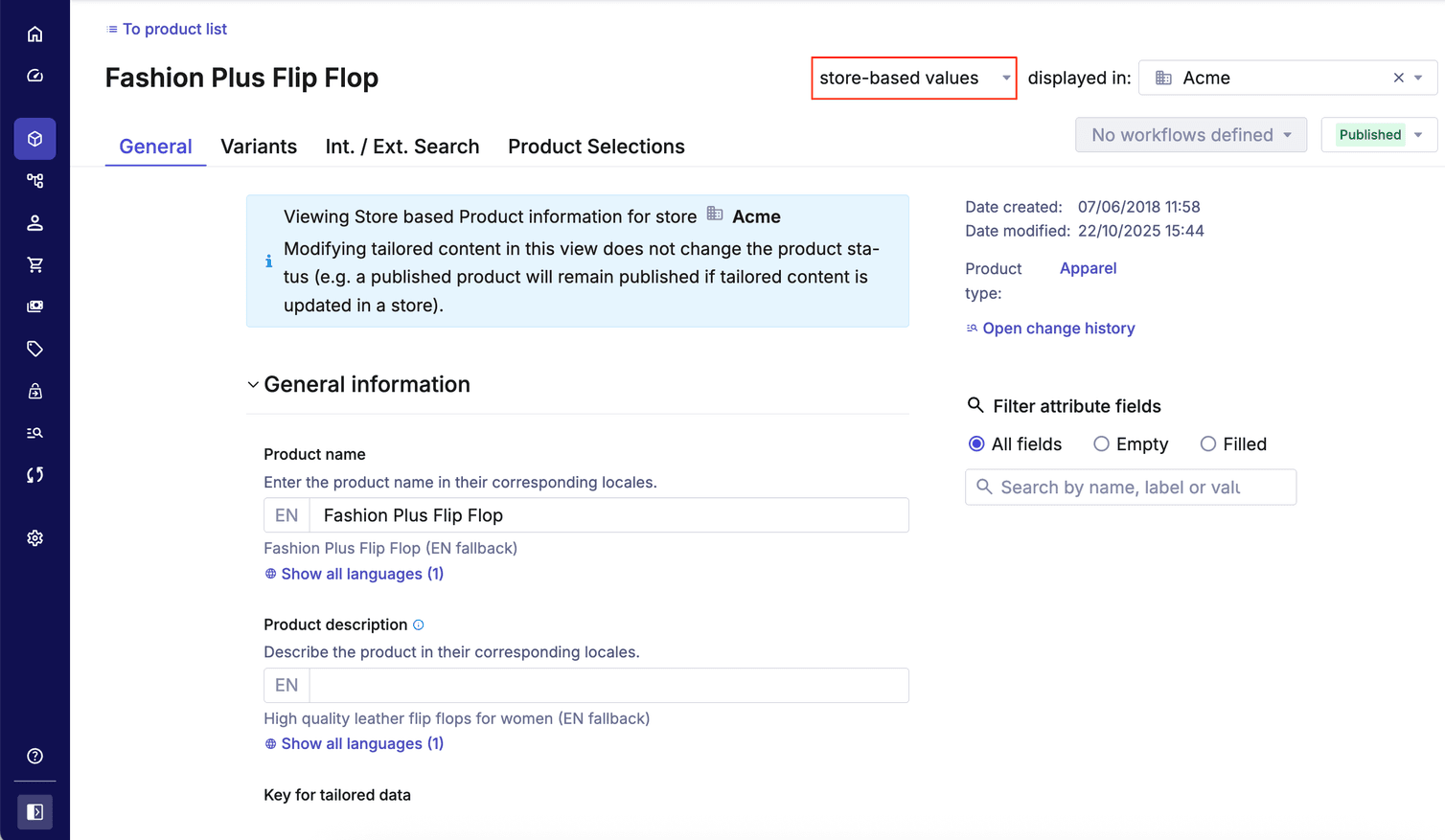This screenshot has height=840, width=1445.
Task: Collapse the General information section
Action: (x=253, y=384)
